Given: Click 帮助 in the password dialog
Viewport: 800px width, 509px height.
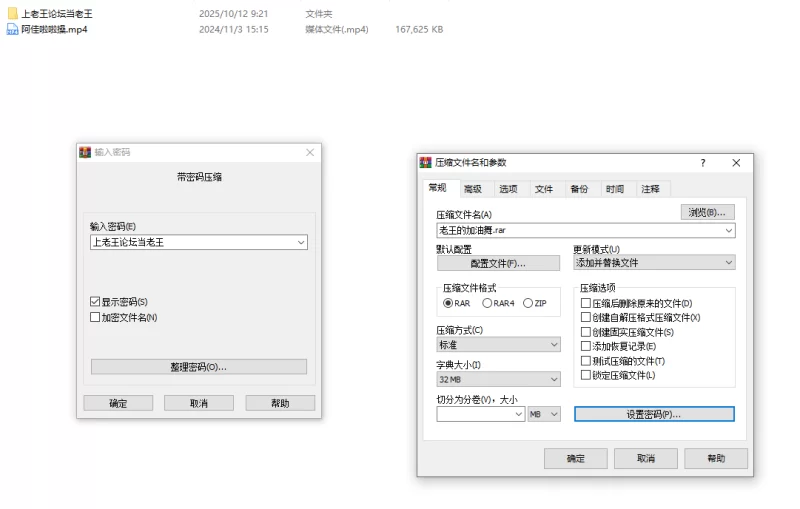Looking at the screenshot, I should pos(280,403).
